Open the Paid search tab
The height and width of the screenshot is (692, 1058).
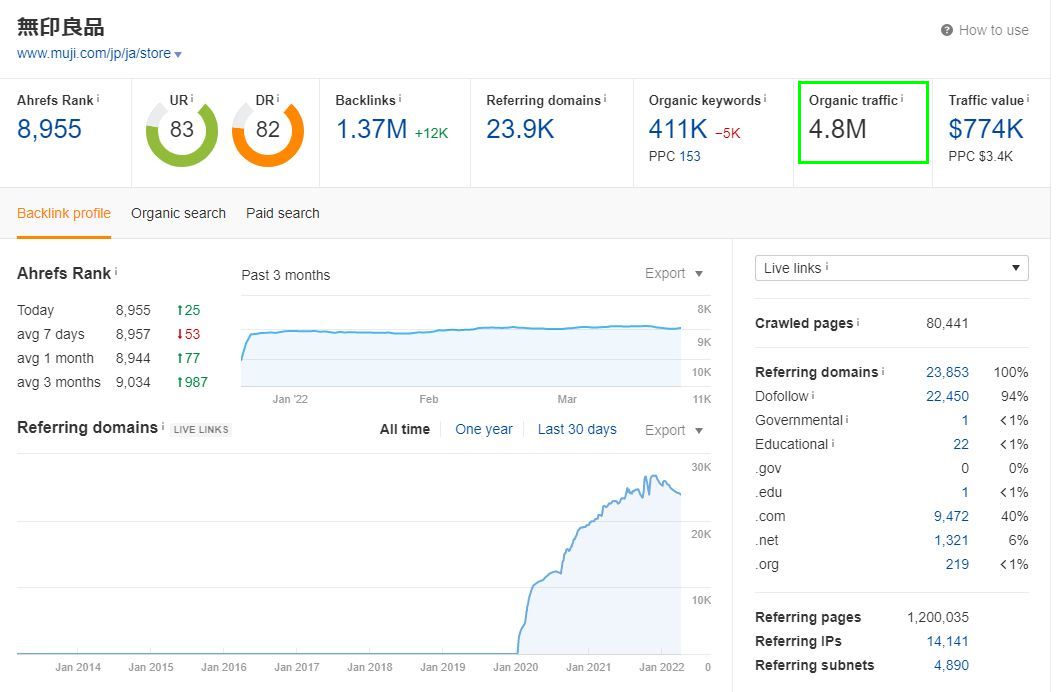[x=283, y=213]
